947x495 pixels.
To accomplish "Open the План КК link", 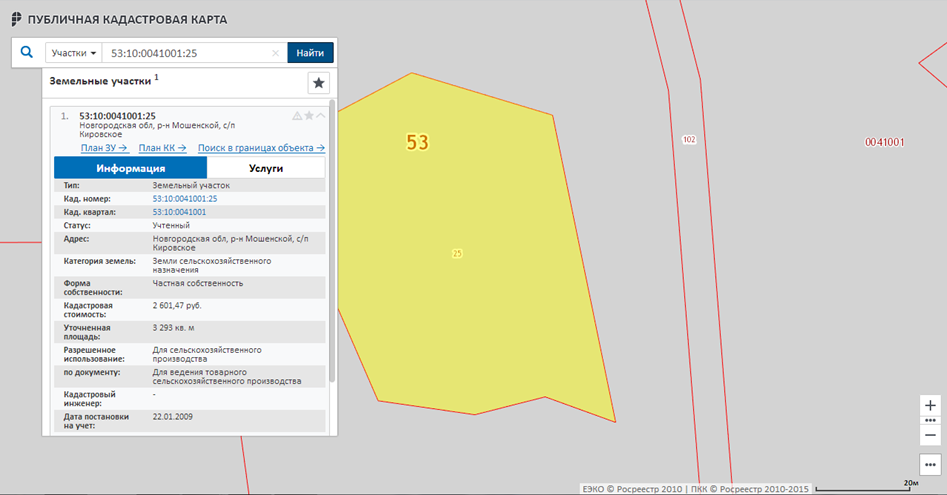I will [162, 147].
